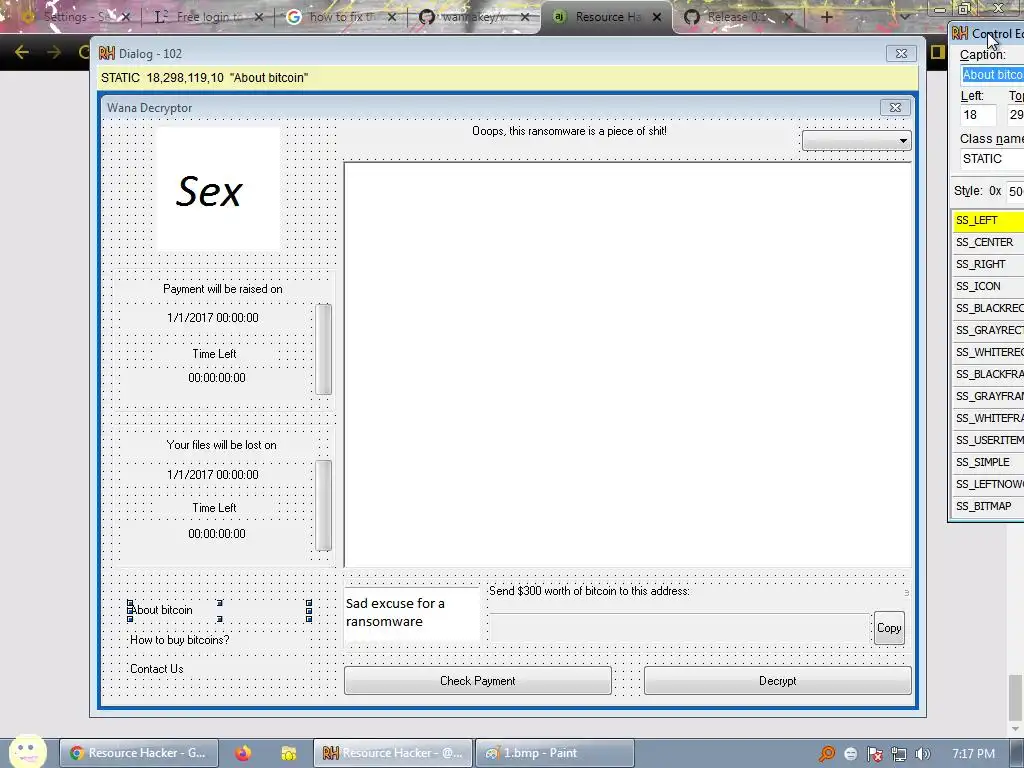Select 'Your files will be lost on' label
The width and height of the screenshot is (1024, 768).
(221, 445)
